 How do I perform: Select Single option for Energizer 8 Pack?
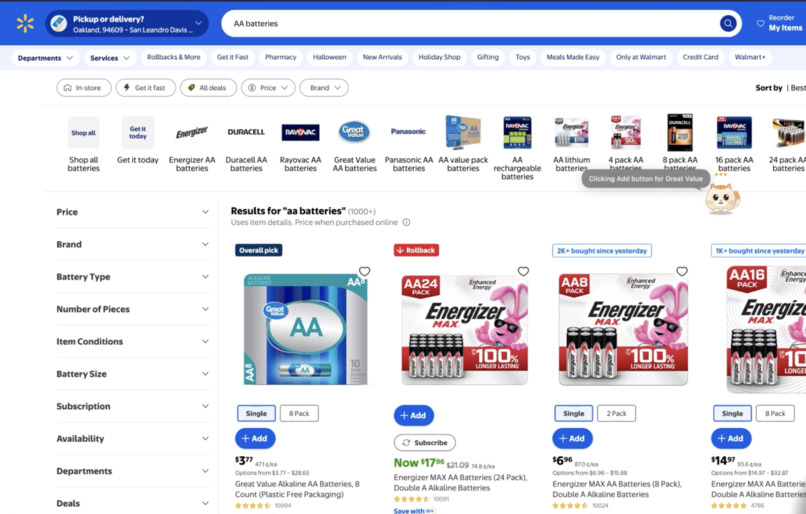(x=573, y=413)
